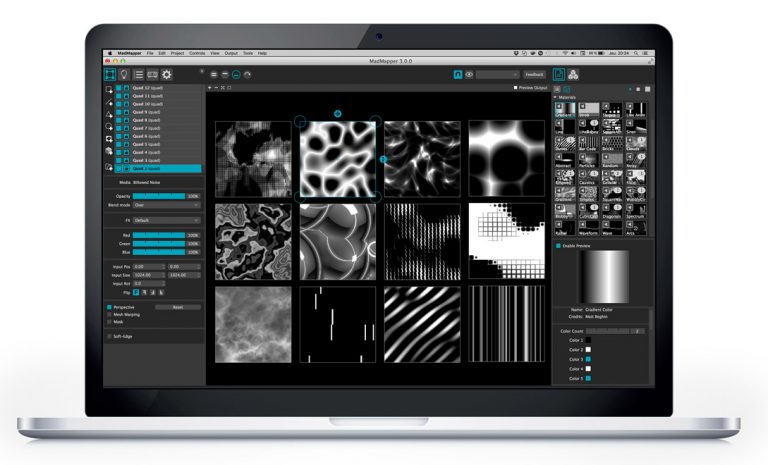Viewport: 768px width, 465px height.
Task: Toggle the Preview Output checkbox
Action: (515, 88)
